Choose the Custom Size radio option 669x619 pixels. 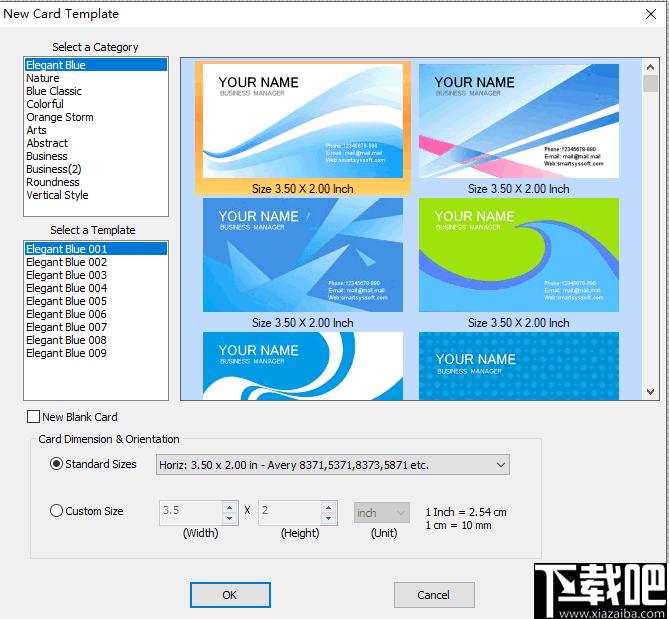point(56,511)
